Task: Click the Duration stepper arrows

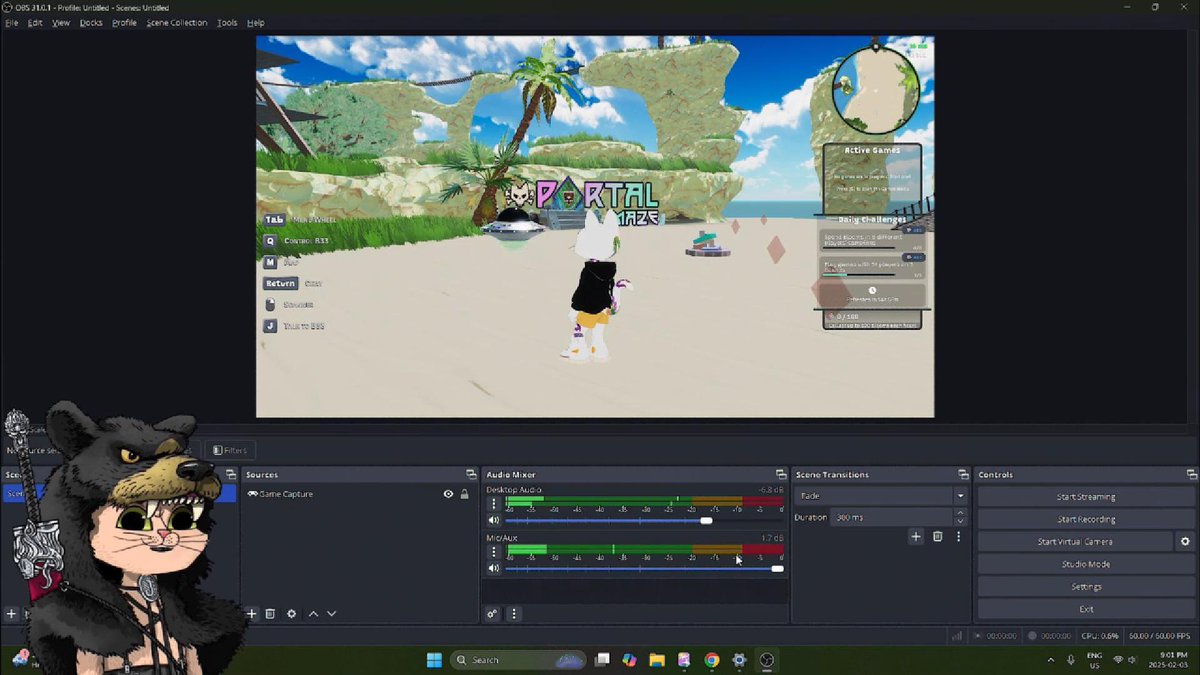Action: 960,517
